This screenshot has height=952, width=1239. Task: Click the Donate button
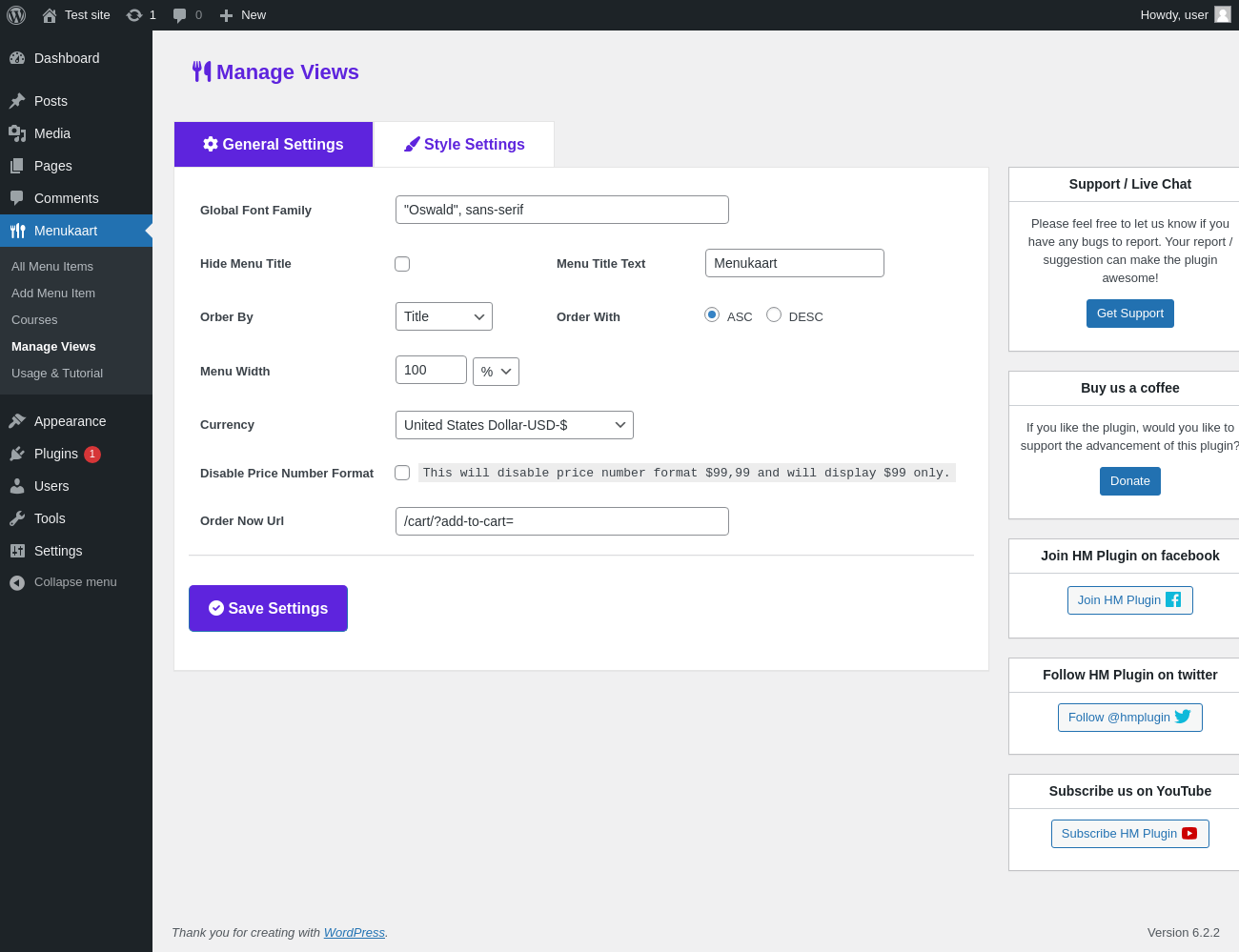(x=1130, y=481)
